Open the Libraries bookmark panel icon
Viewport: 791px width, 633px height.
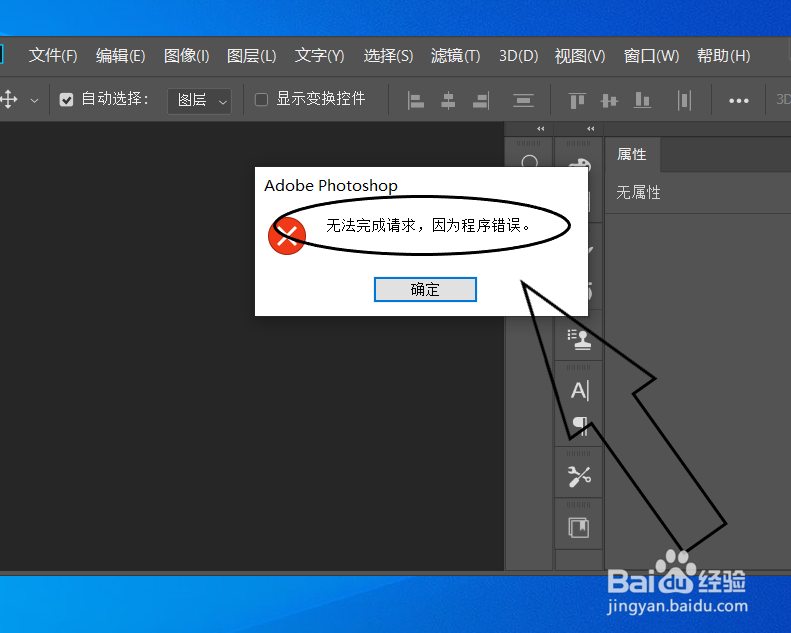click(579, 528)
